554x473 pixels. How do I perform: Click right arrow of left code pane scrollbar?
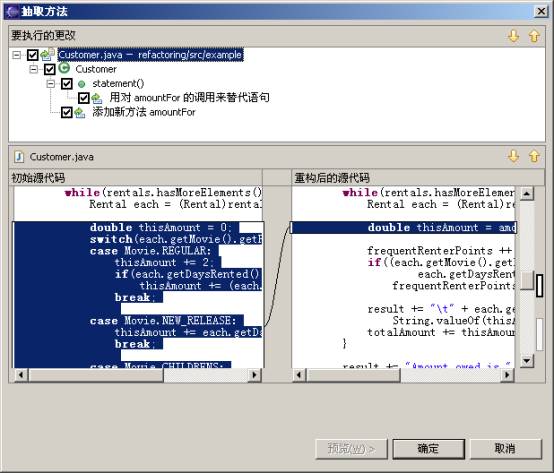click(x=254, y=375)
